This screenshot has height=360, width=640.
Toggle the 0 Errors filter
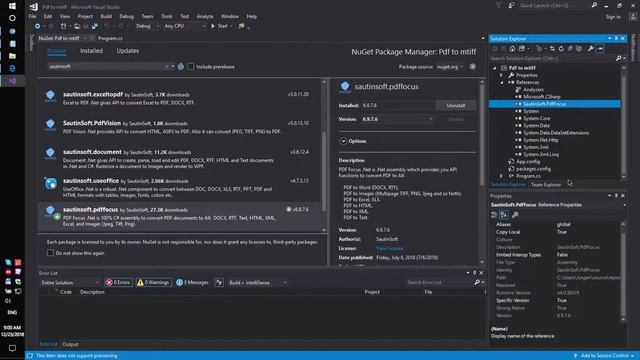[x=118, y=282]
